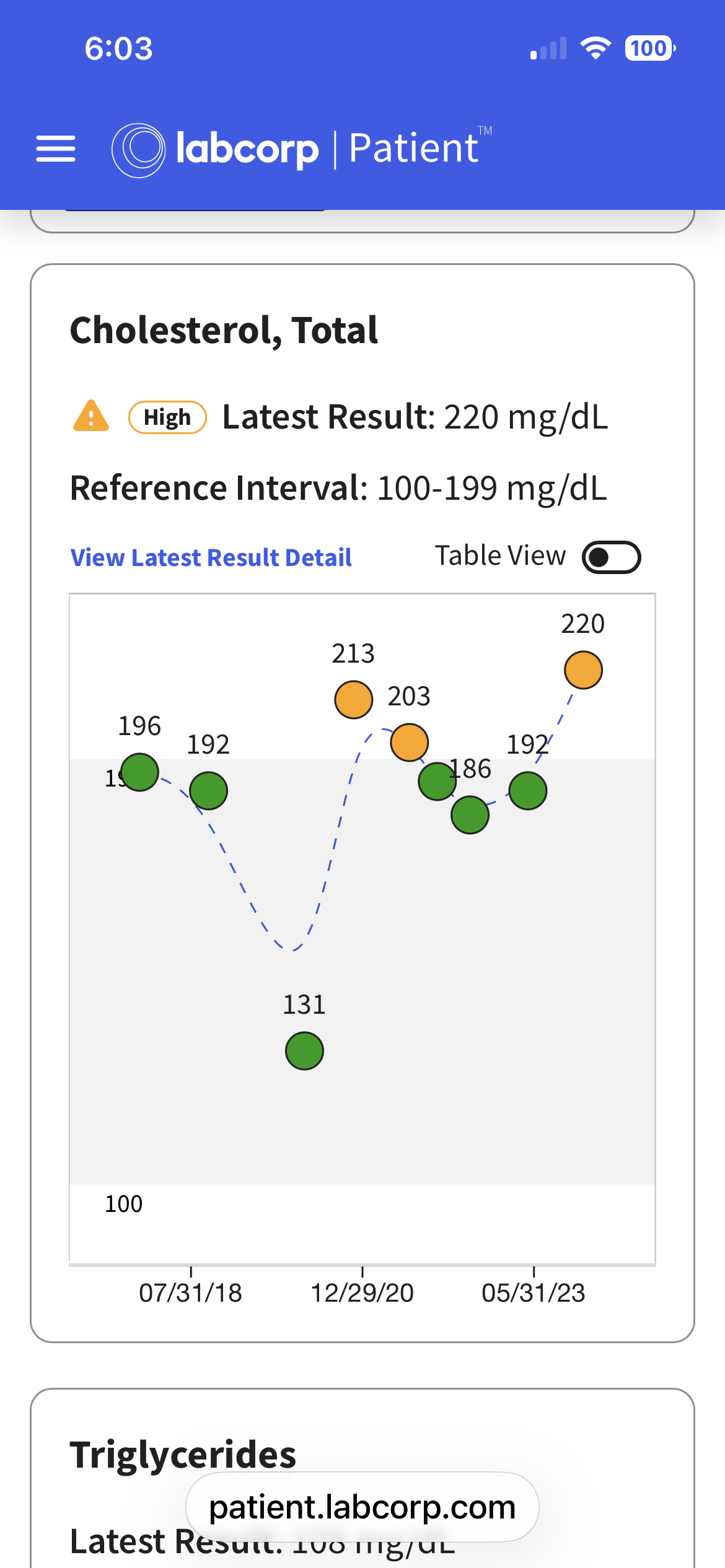Open the hamburger navigation menu
Screen dimensions: 725x1568
point(56,149)
